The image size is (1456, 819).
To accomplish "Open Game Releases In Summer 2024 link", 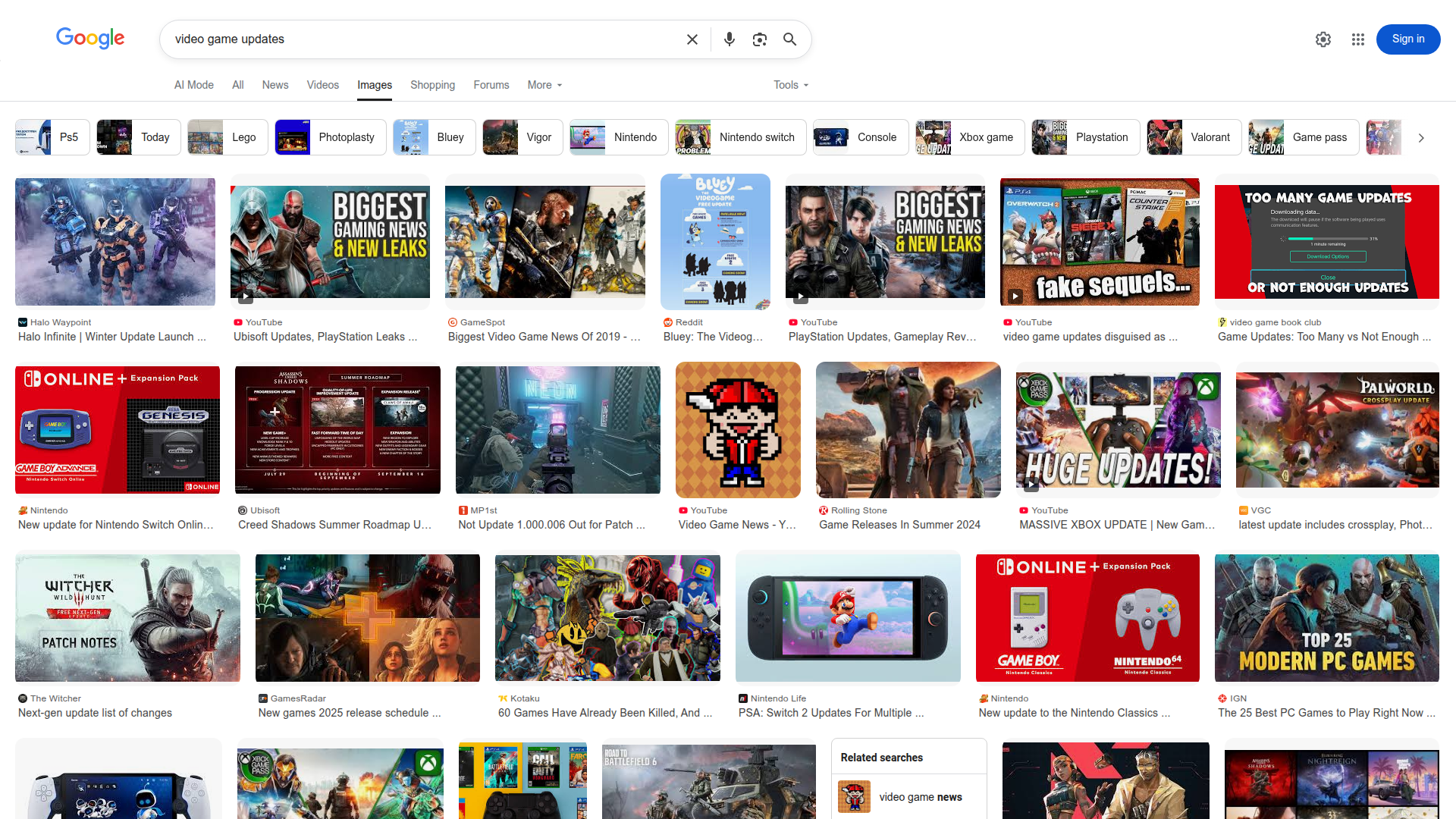I will pyautogui.click(x=899, y=525).
